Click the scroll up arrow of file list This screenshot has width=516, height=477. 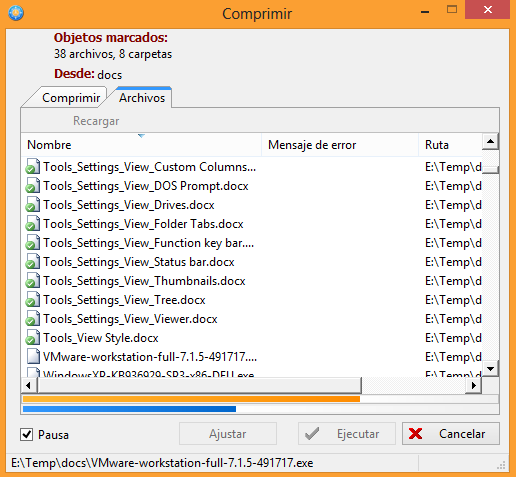coord(490,141)
